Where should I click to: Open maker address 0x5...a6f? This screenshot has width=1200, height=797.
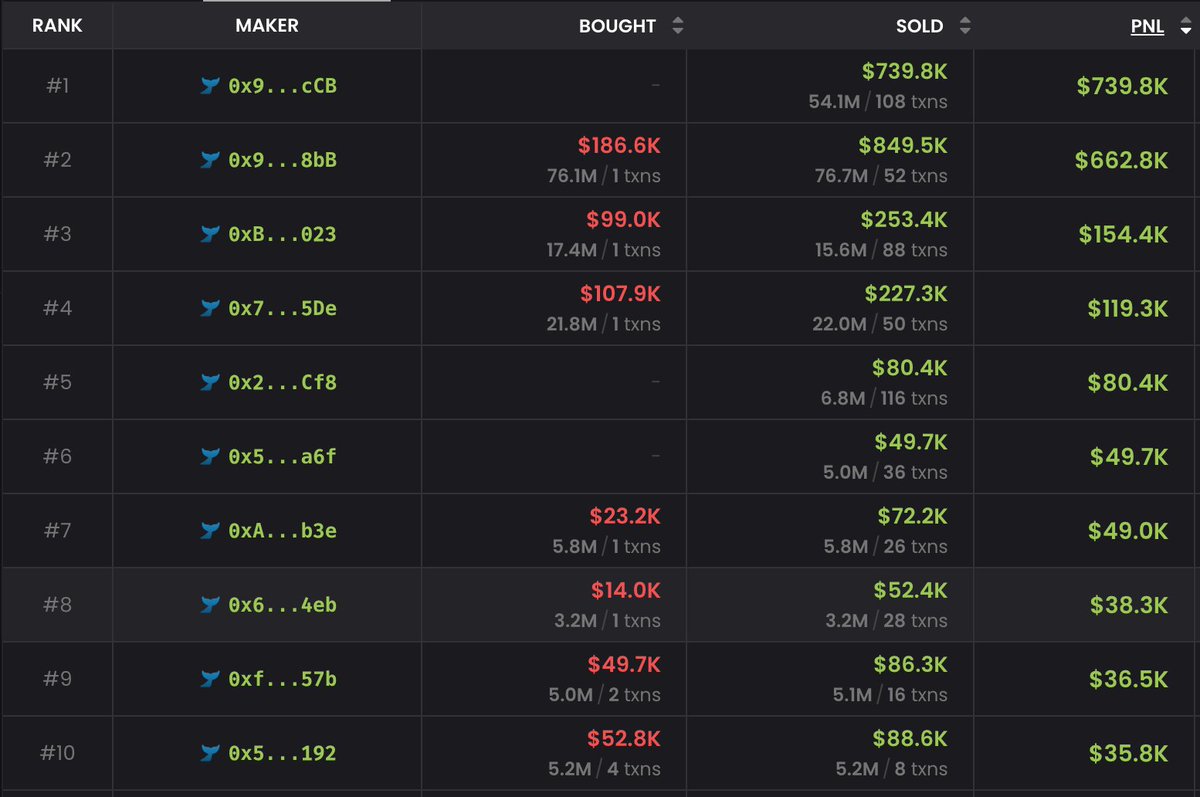click(x=283, y=456)
